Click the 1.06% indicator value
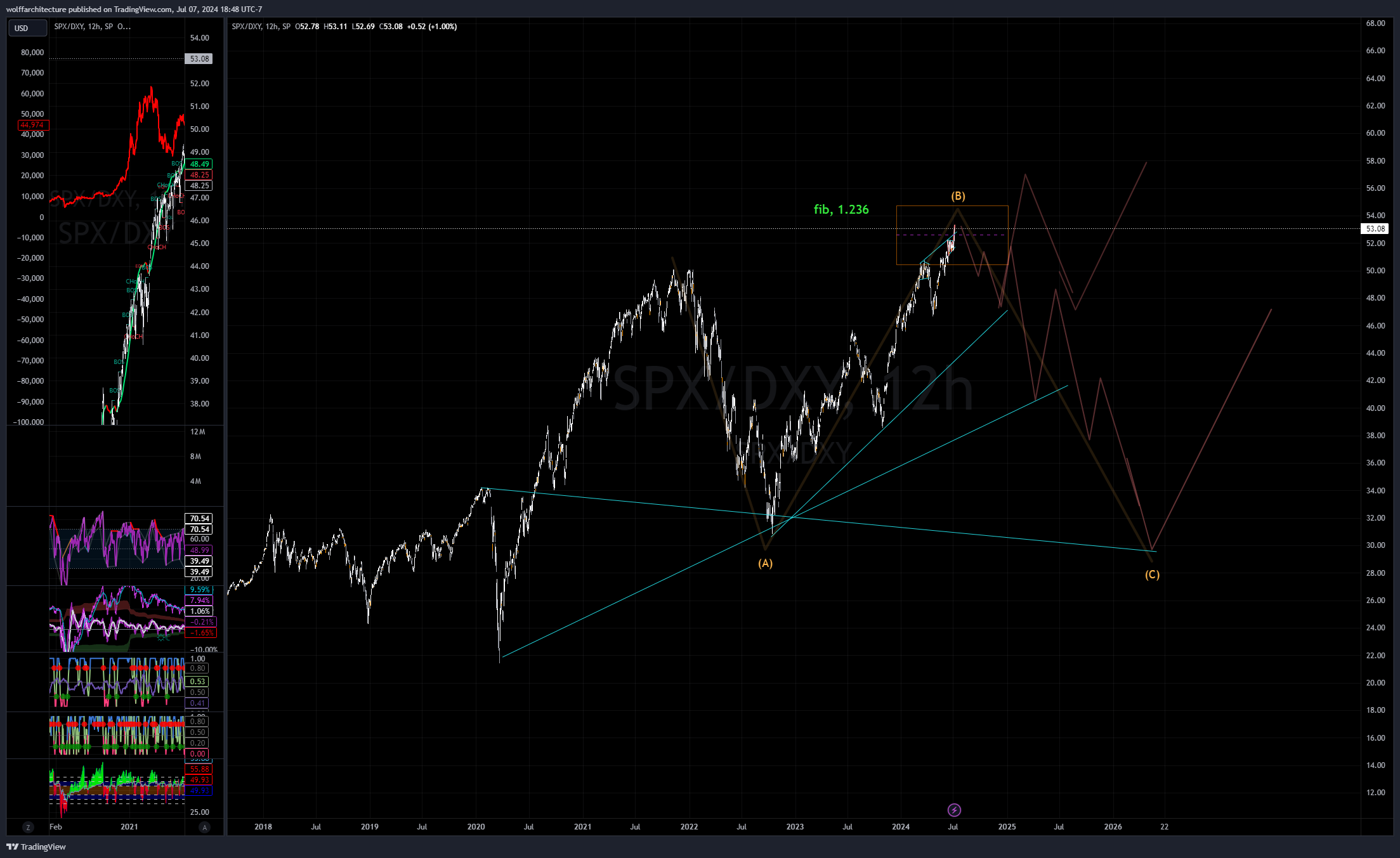The image size is (1400, 858). [199, 611]
